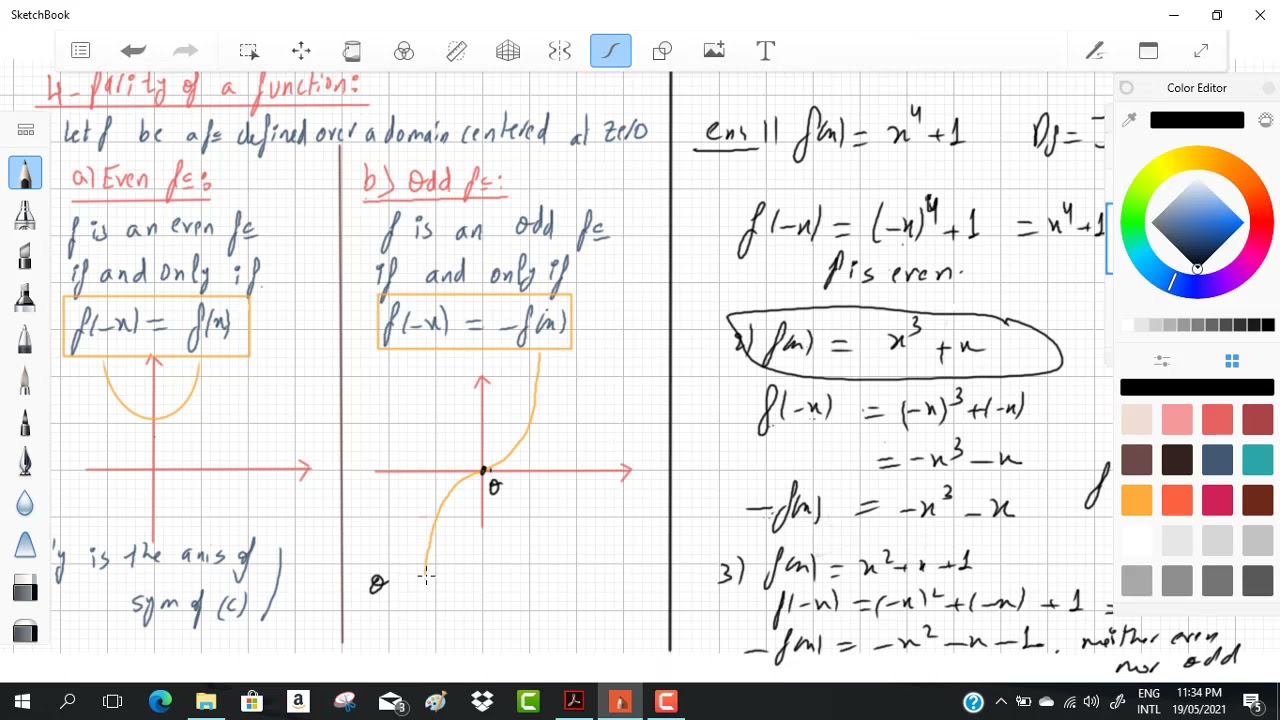1280x720 pixels.
Task: Select the flood fill bucket tool
Action: (352, 50)
